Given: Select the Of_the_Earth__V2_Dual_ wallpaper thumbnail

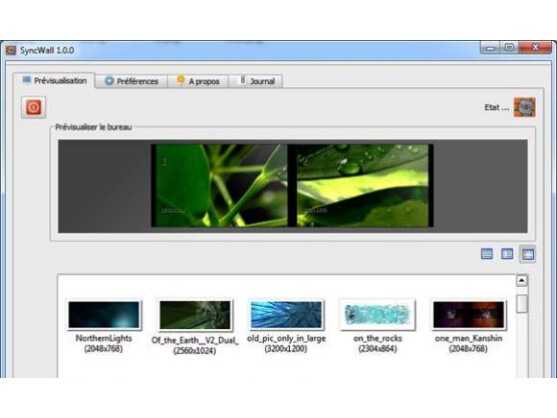Looking at the screenshot, I should pos(195,315).
